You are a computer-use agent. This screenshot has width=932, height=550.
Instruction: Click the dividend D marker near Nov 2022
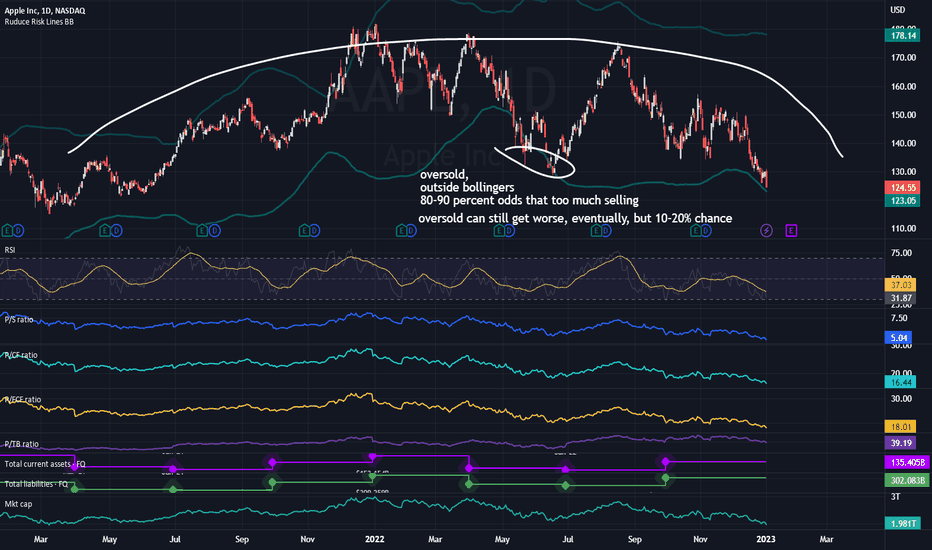pyautogui.click(x=706, y=230)
